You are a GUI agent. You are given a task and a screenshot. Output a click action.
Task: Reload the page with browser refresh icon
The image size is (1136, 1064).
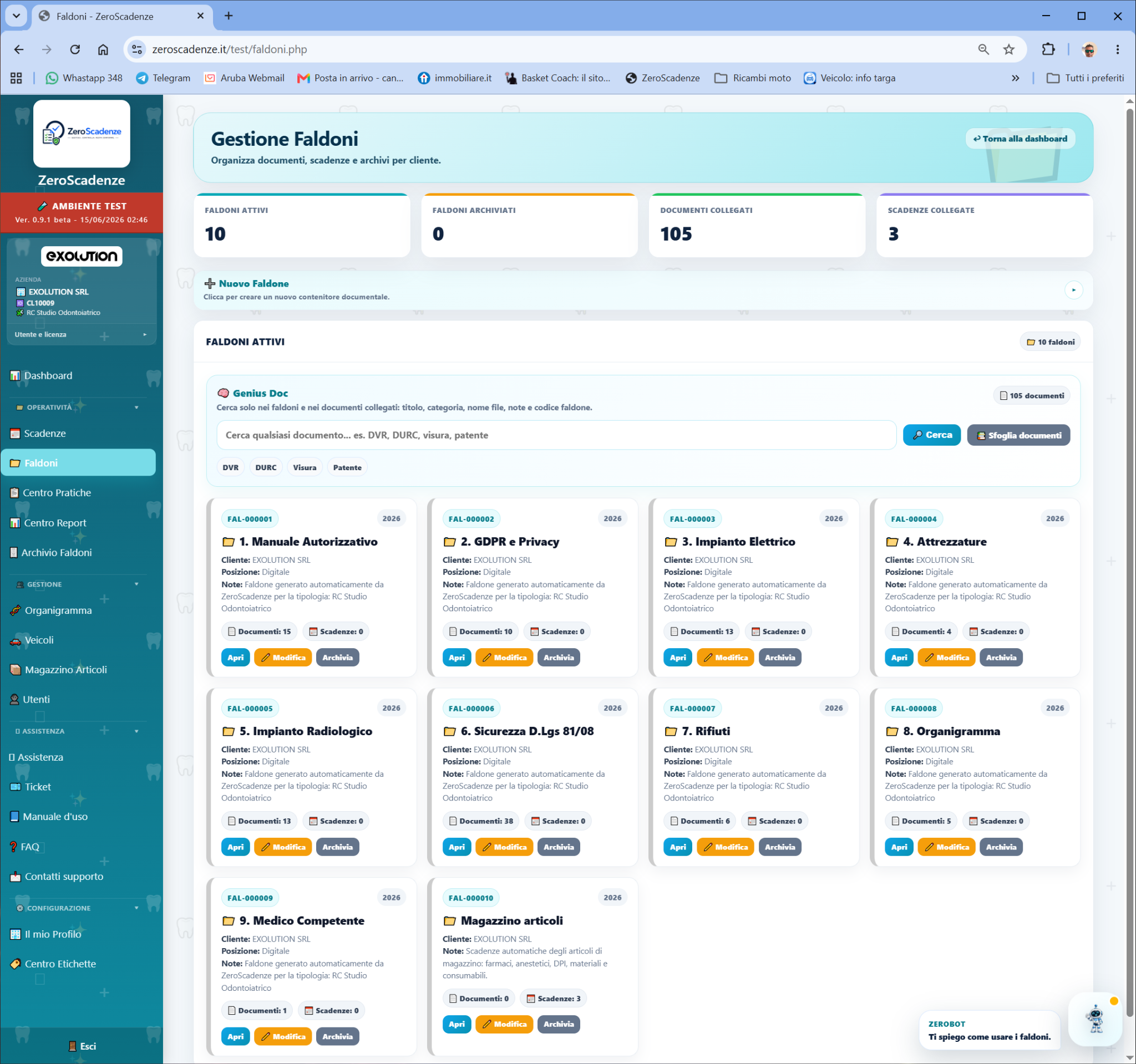tap(75, 49)
